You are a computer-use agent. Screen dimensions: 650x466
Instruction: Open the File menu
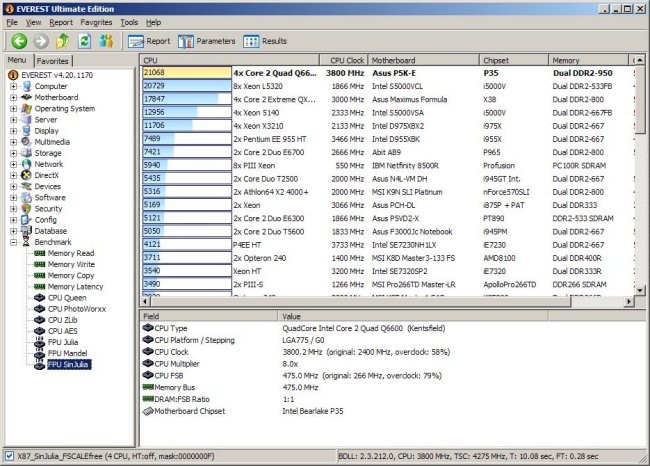[12, 22]
